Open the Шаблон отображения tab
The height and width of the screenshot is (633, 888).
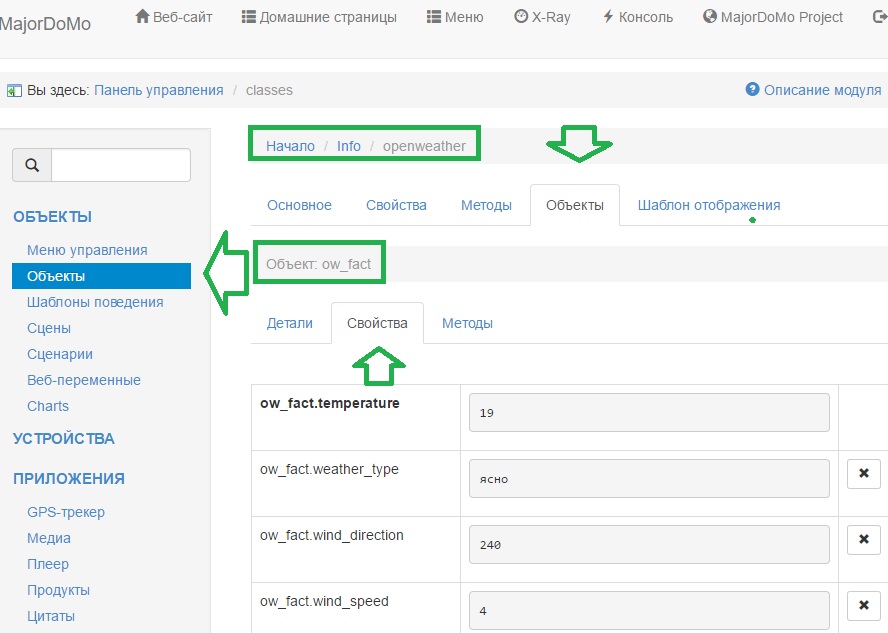[709, 205]
